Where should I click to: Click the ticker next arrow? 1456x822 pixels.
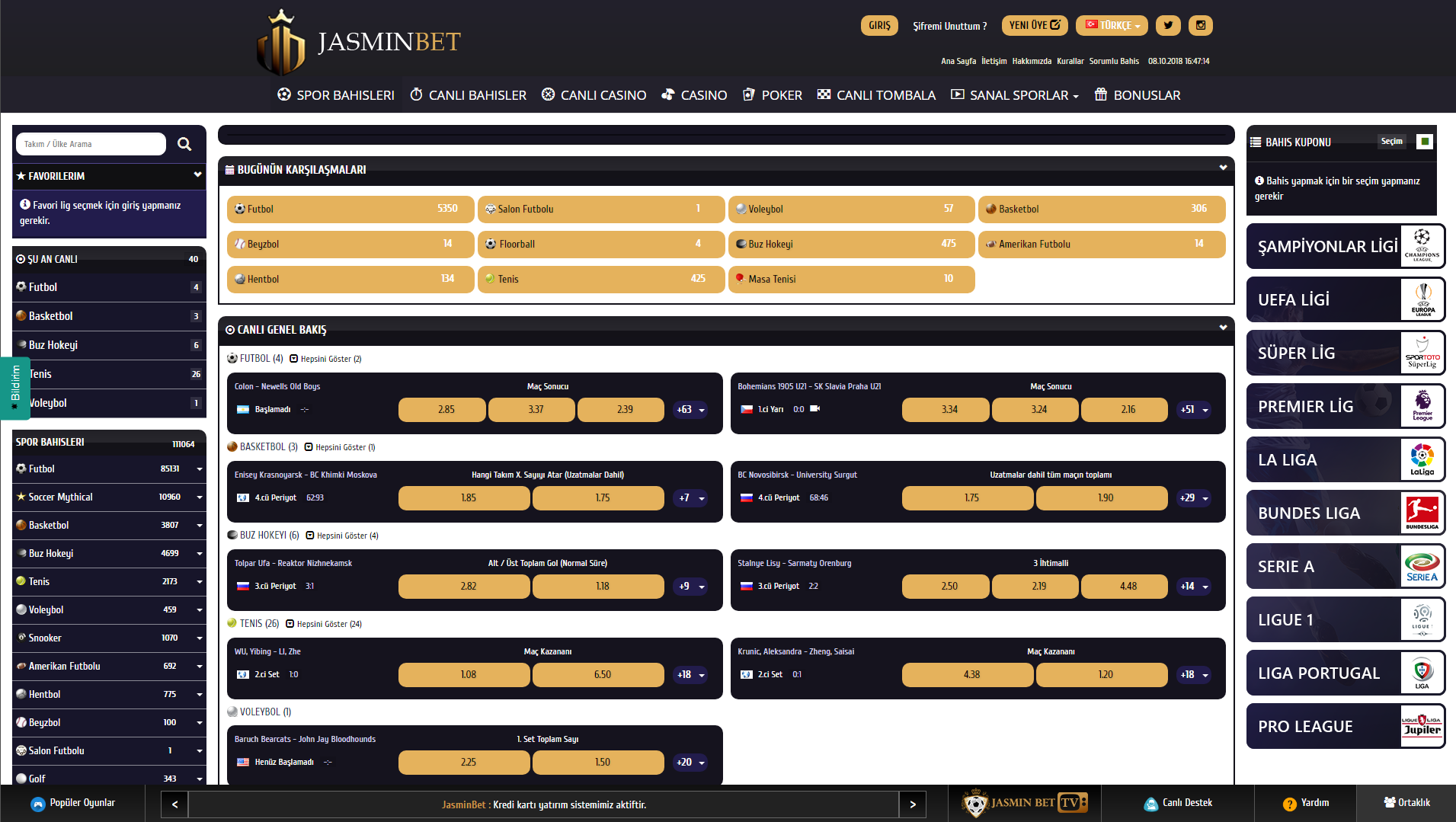tap(913, 804)
